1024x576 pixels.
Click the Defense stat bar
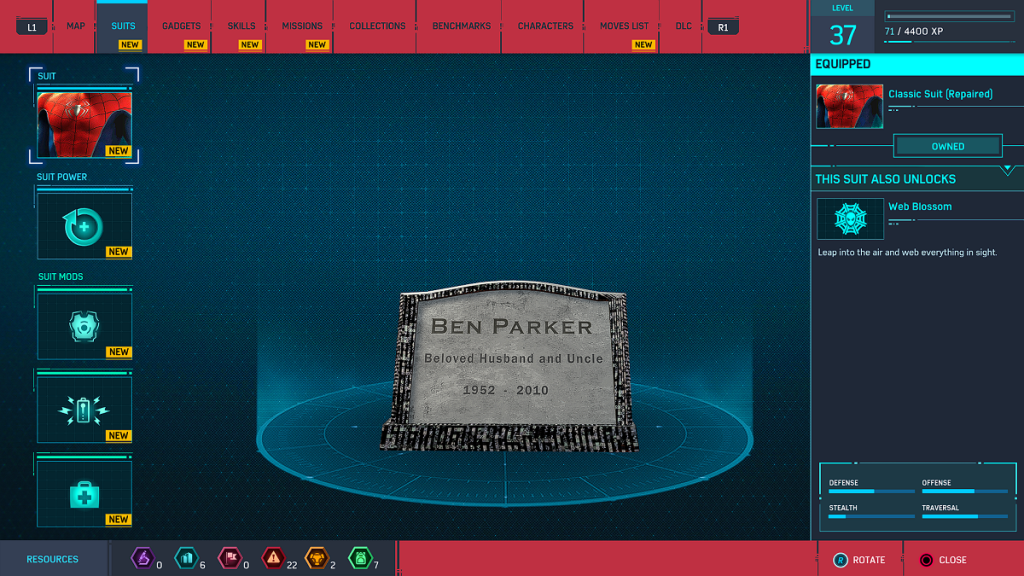867,492
